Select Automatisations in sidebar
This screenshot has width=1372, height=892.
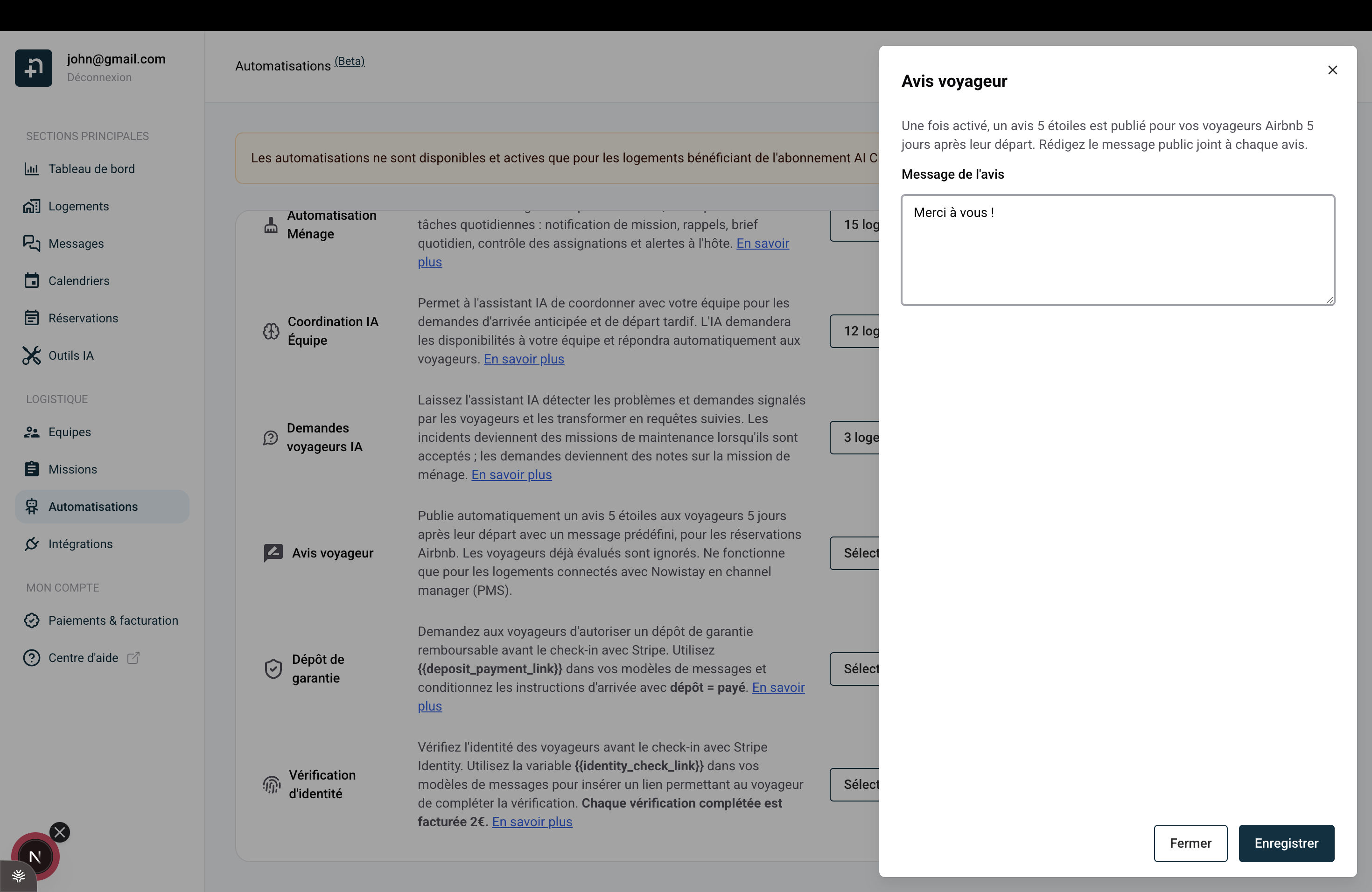tap(102, 507)
